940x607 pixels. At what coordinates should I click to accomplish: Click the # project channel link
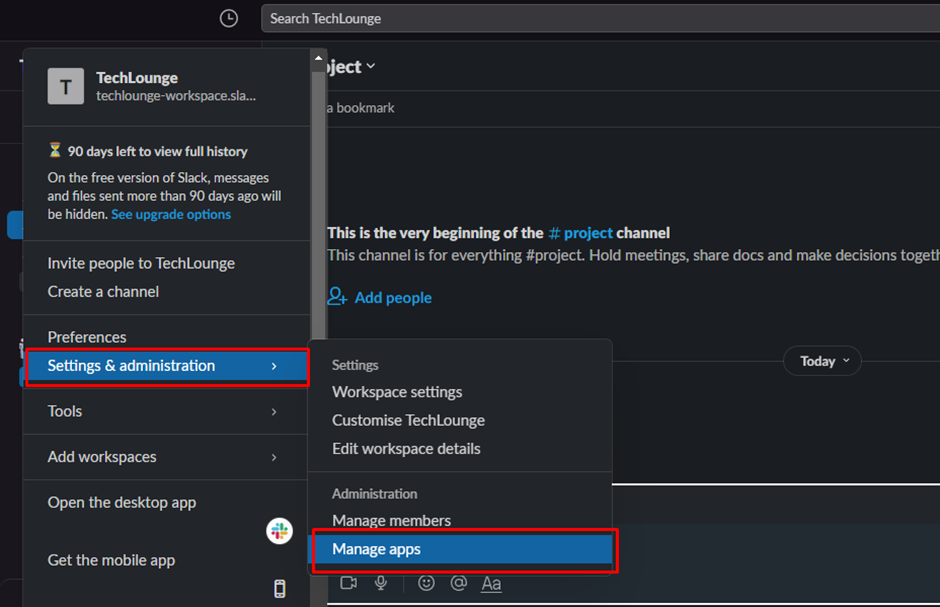580,232
